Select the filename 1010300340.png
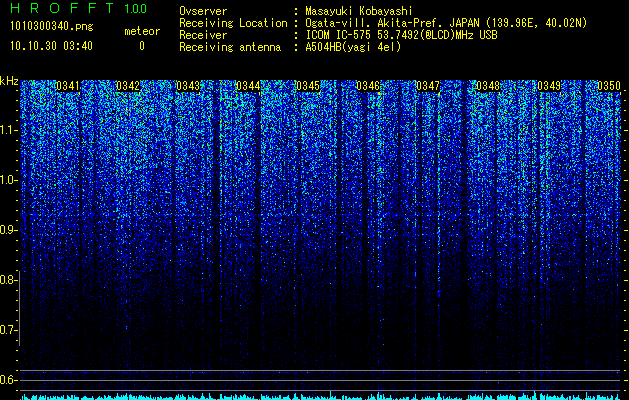Viewport: 629px width, 400px height. point(52,27)
